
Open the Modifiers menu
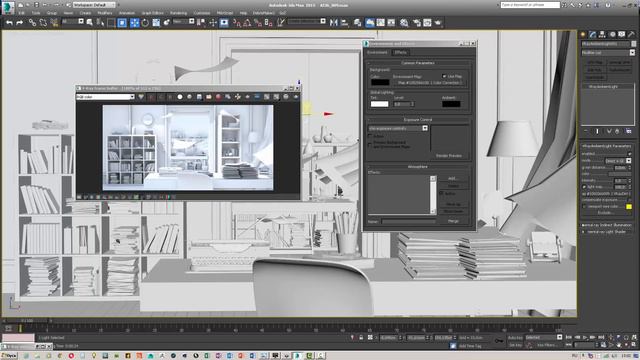pos(104,13)
